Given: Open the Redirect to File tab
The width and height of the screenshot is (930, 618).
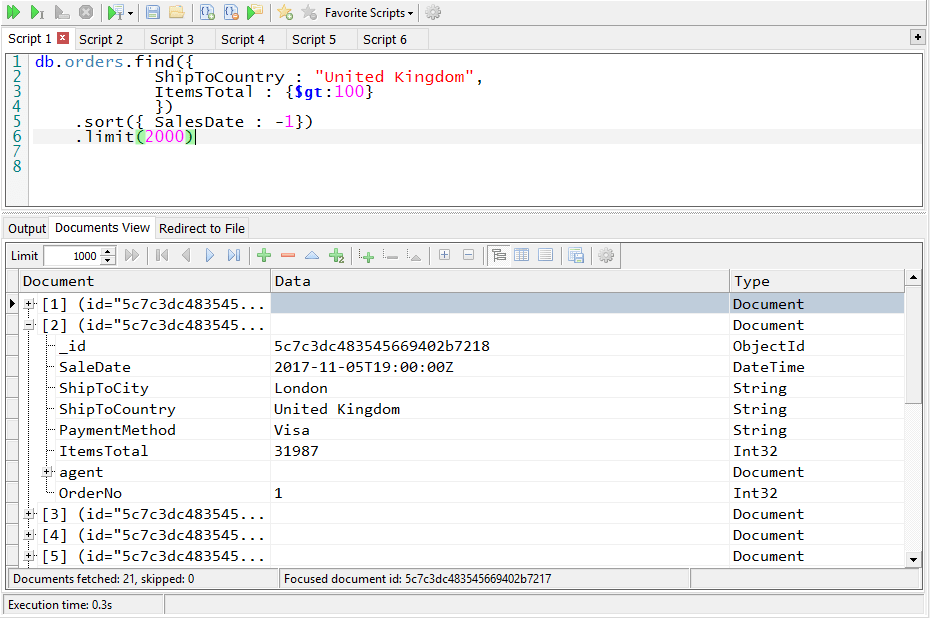Looking at the screenshot, I should [x=201, y=228].
